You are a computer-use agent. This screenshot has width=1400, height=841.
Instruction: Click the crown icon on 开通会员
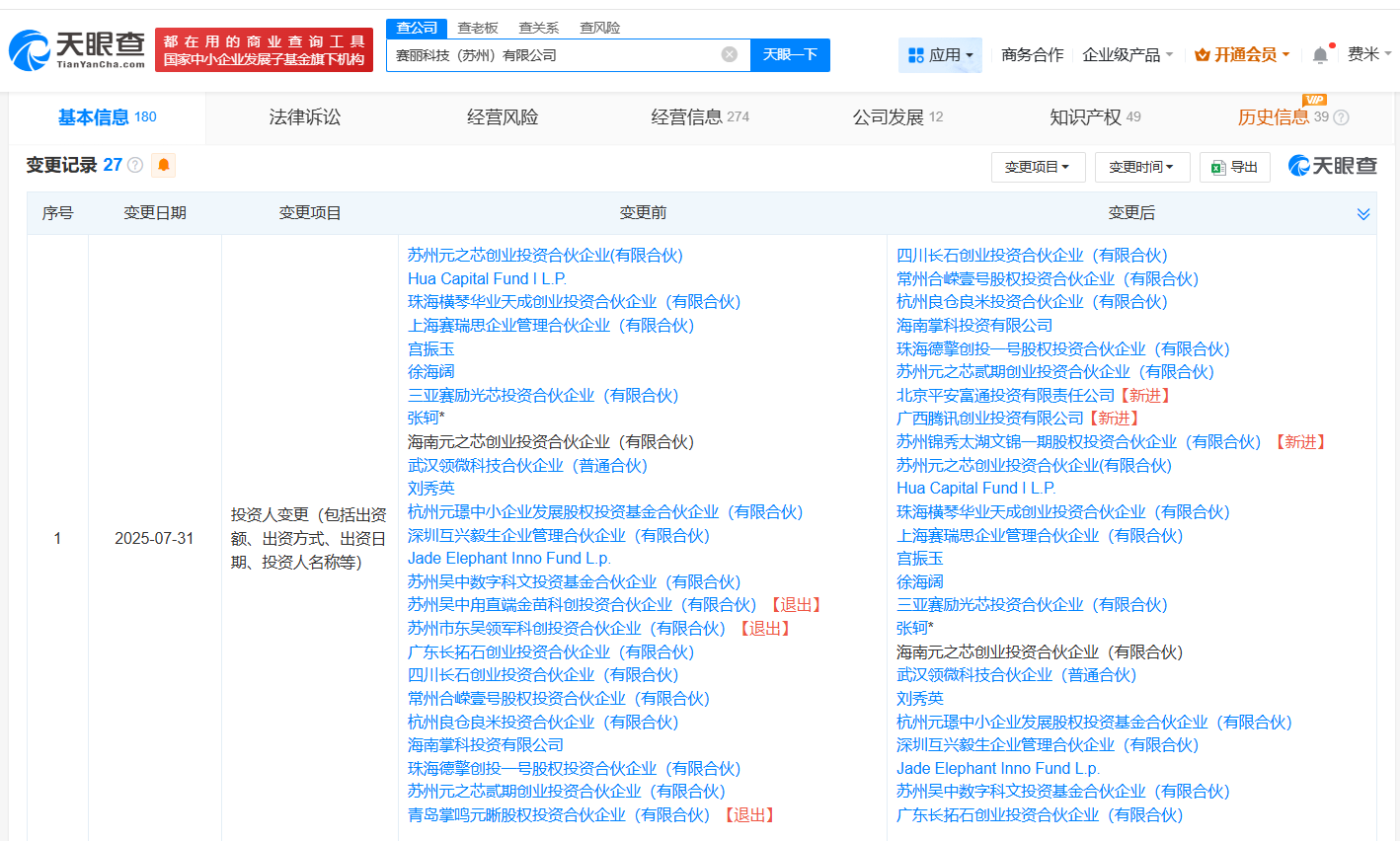tap(1204, 55)
